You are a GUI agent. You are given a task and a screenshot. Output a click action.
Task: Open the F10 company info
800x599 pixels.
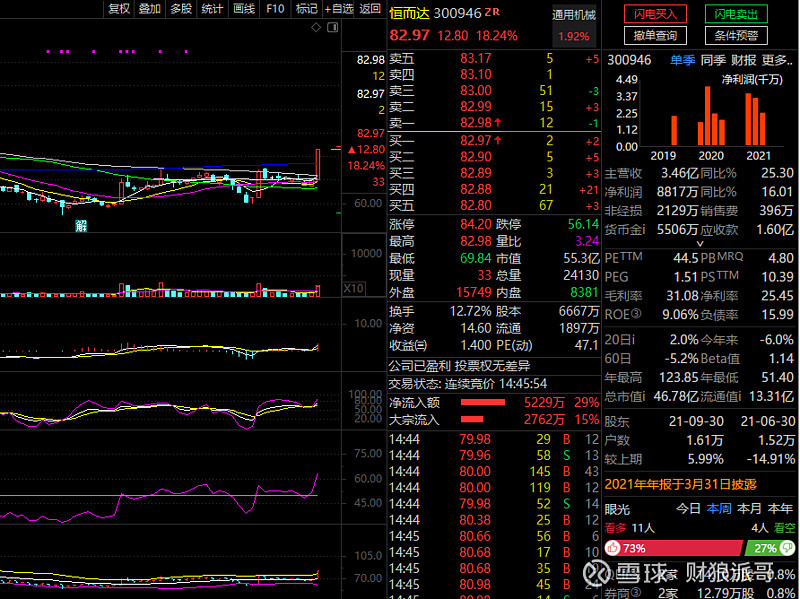(x=275, y=9)
